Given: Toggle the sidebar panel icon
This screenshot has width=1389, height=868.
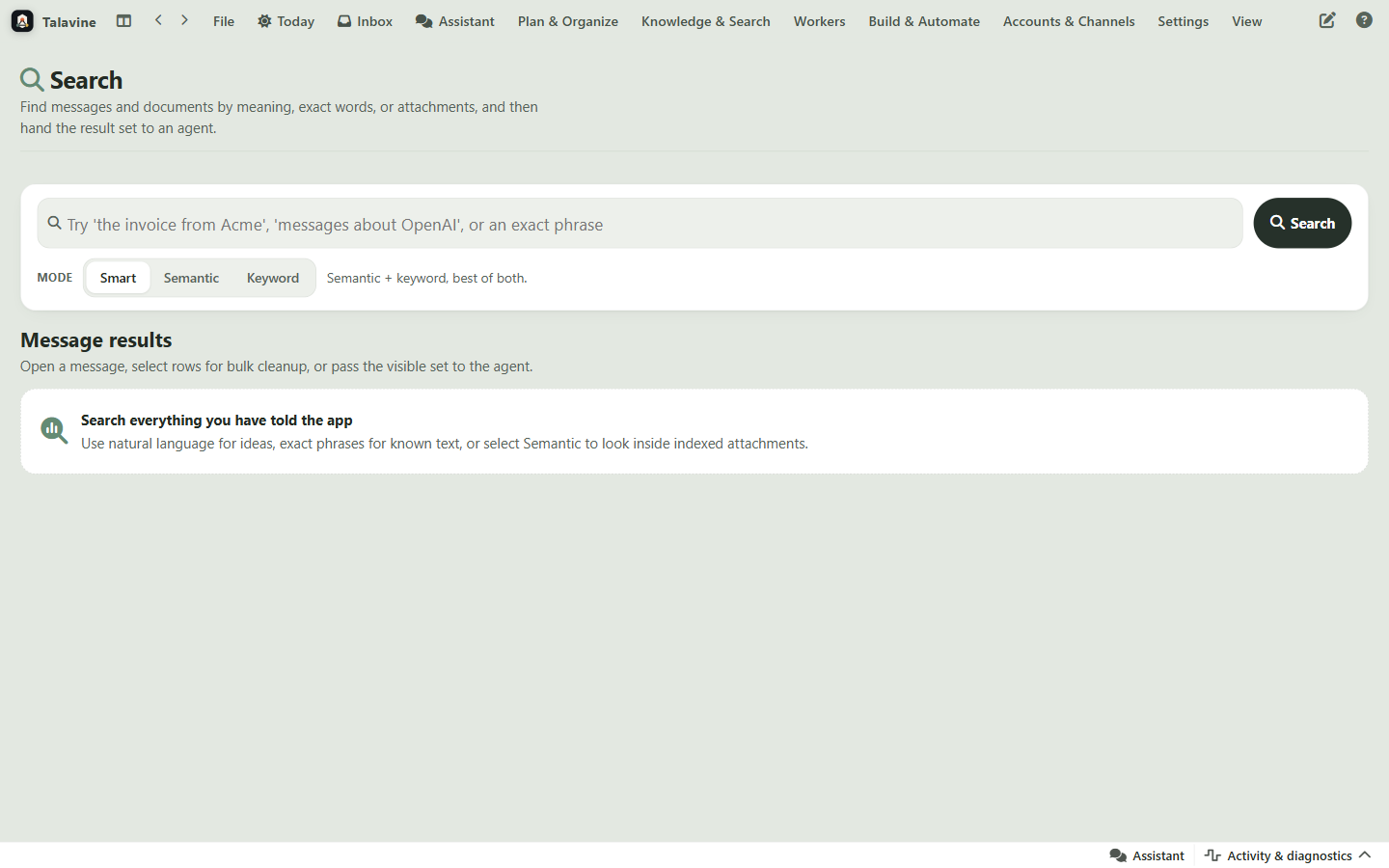Looking at the screenshot, I should pyautogui.click(x=123, y=20).
